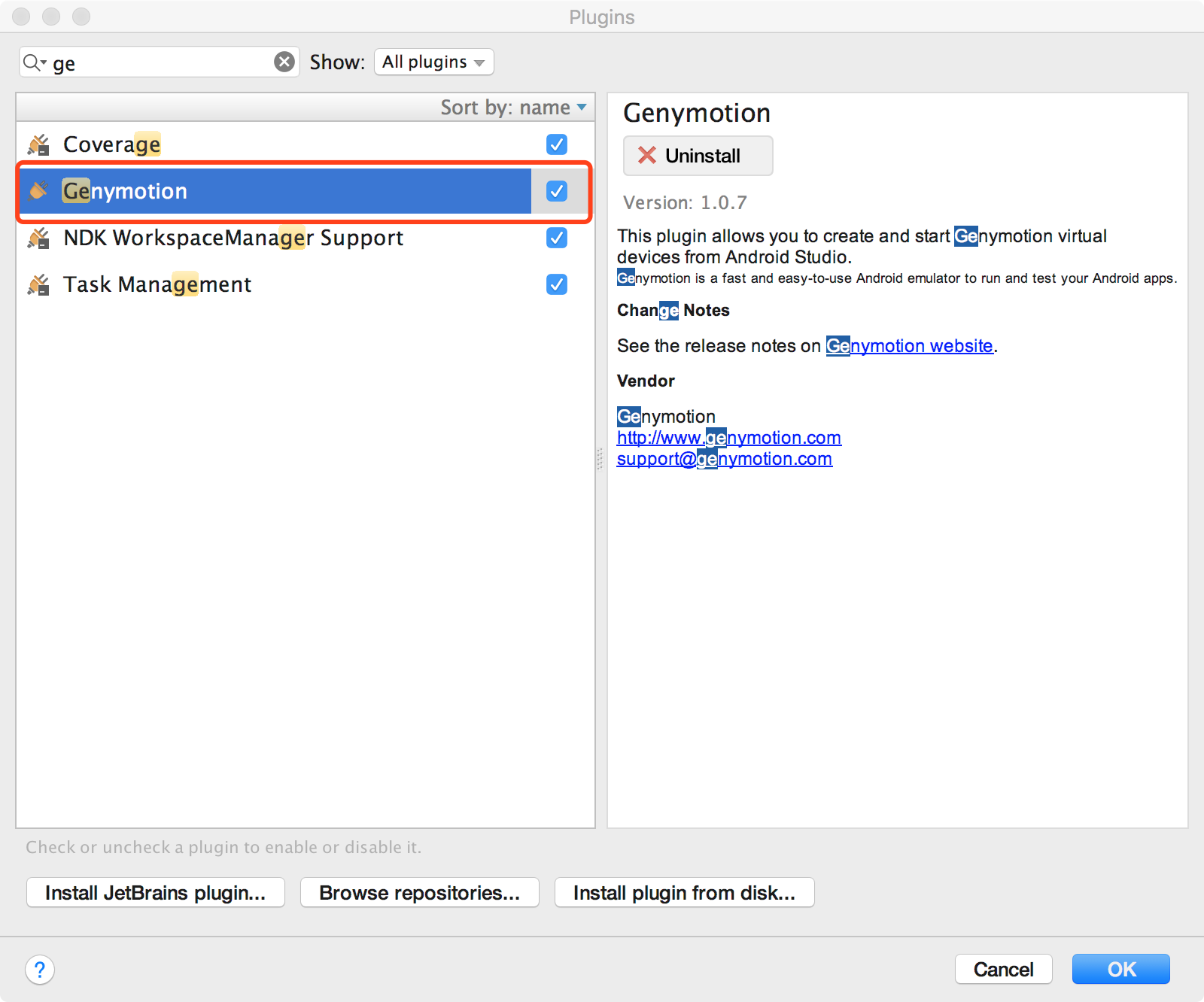Click the splitter handle between panels
Image resolution: width=1204 pixels, height=1002 pixels.
pos(600,459)
